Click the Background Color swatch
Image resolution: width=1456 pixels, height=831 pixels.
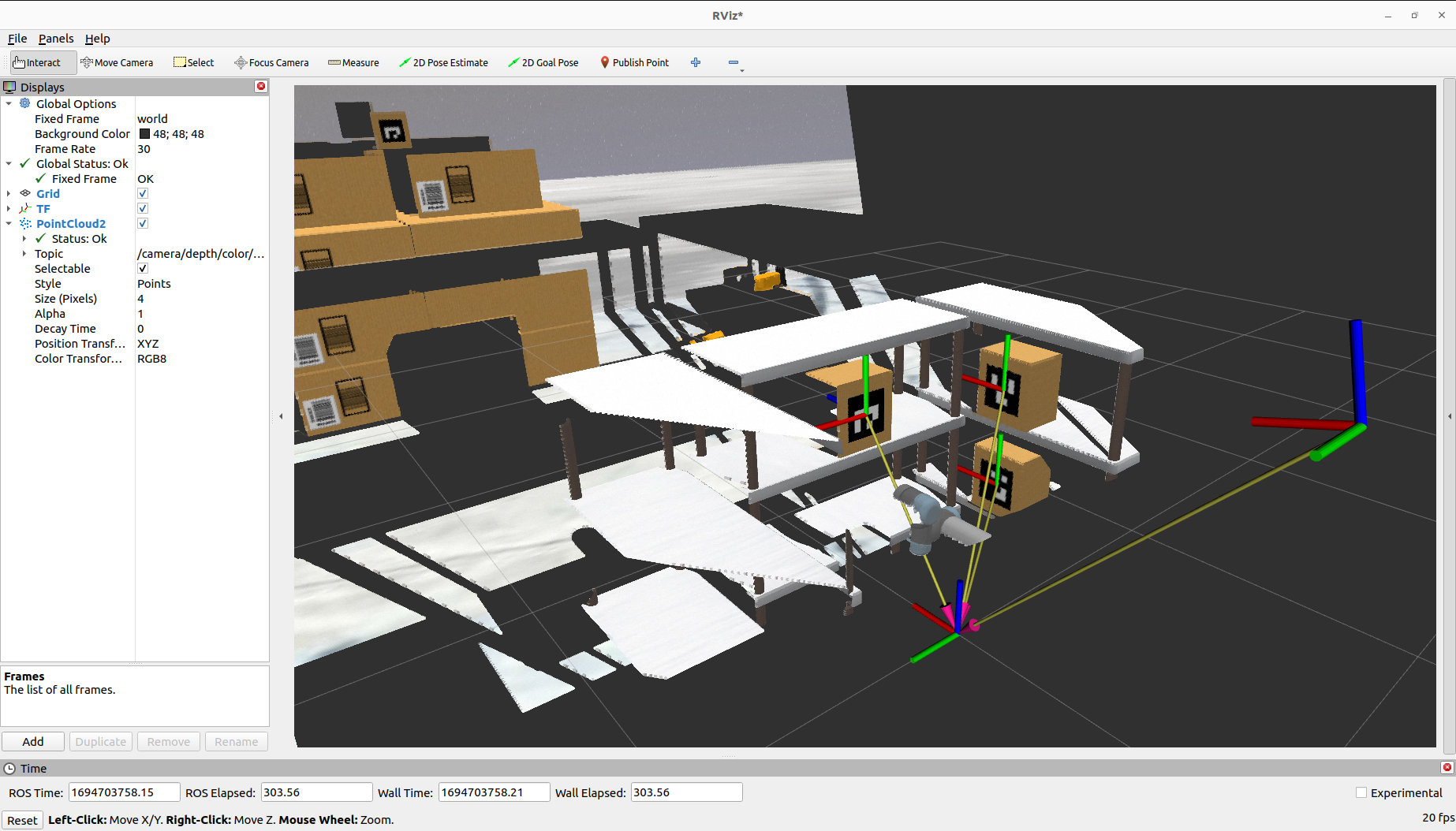(x=144, y=134)
